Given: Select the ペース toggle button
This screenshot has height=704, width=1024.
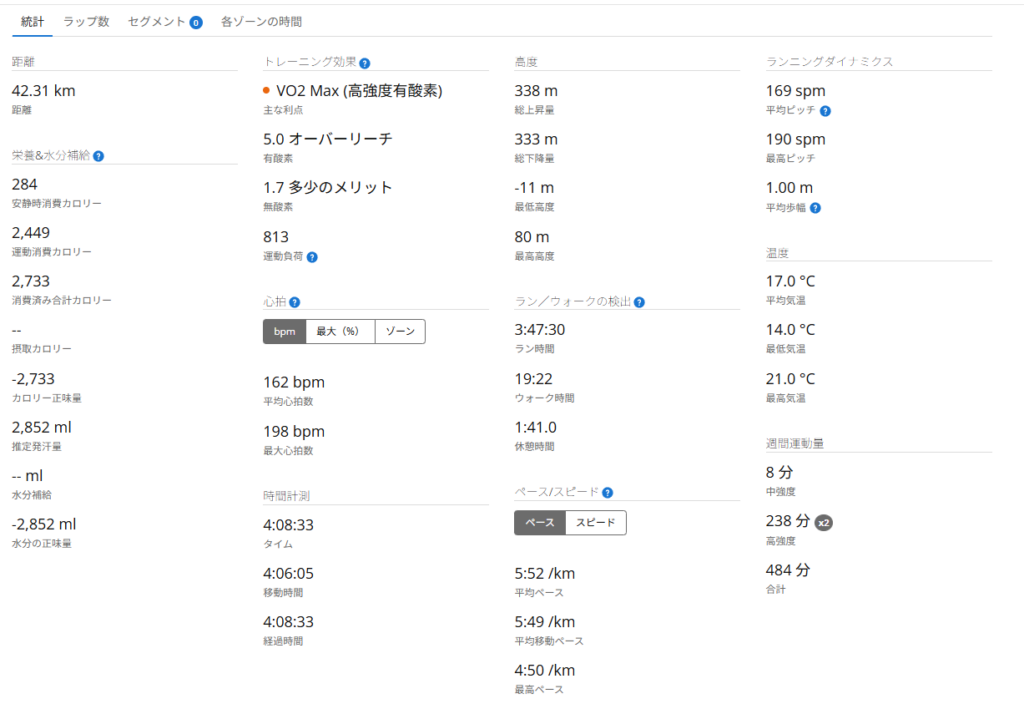Looking at the screenshot, I should [539, 523].
